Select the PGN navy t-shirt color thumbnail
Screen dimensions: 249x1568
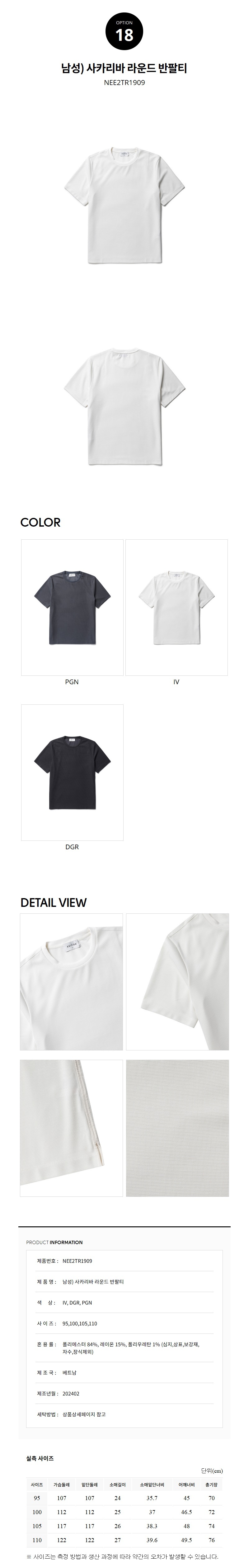coord(72,608)
